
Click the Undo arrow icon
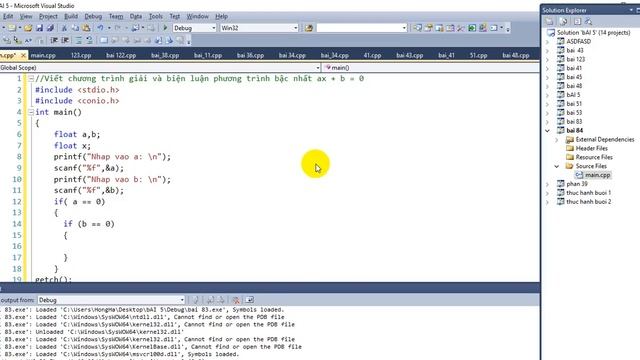click(100, 28)
